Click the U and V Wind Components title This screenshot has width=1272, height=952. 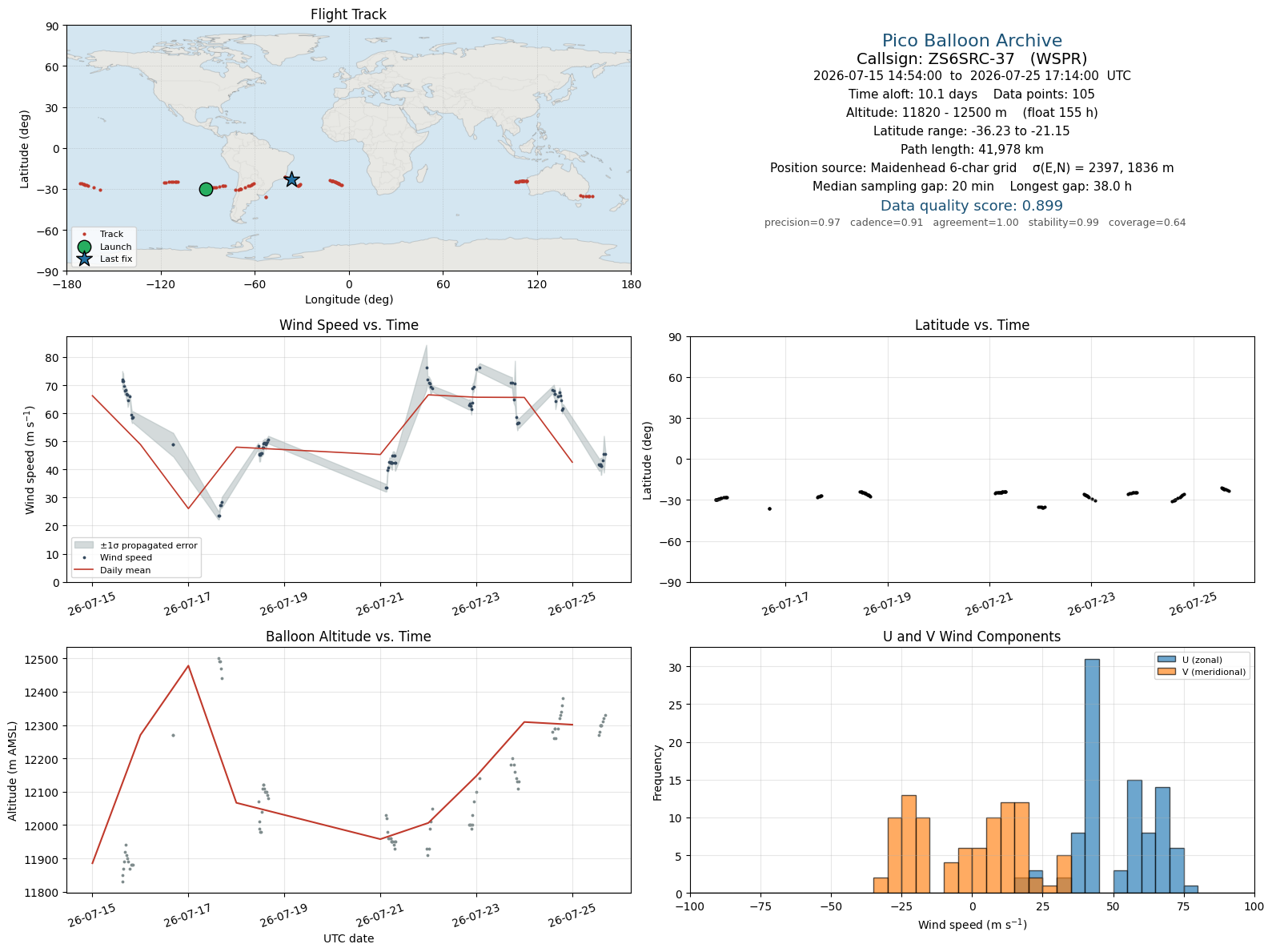click(x=972, y=637)
